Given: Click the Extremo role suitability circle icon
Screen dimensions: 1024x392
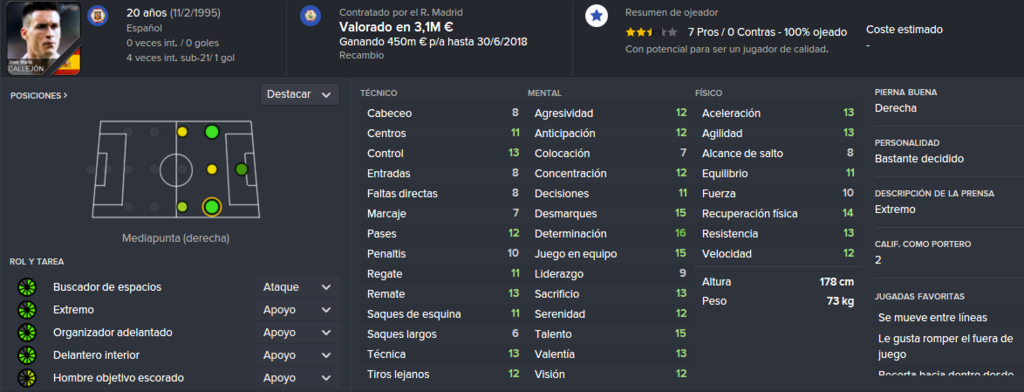Looking at the screenshot, I should (27, 310).
